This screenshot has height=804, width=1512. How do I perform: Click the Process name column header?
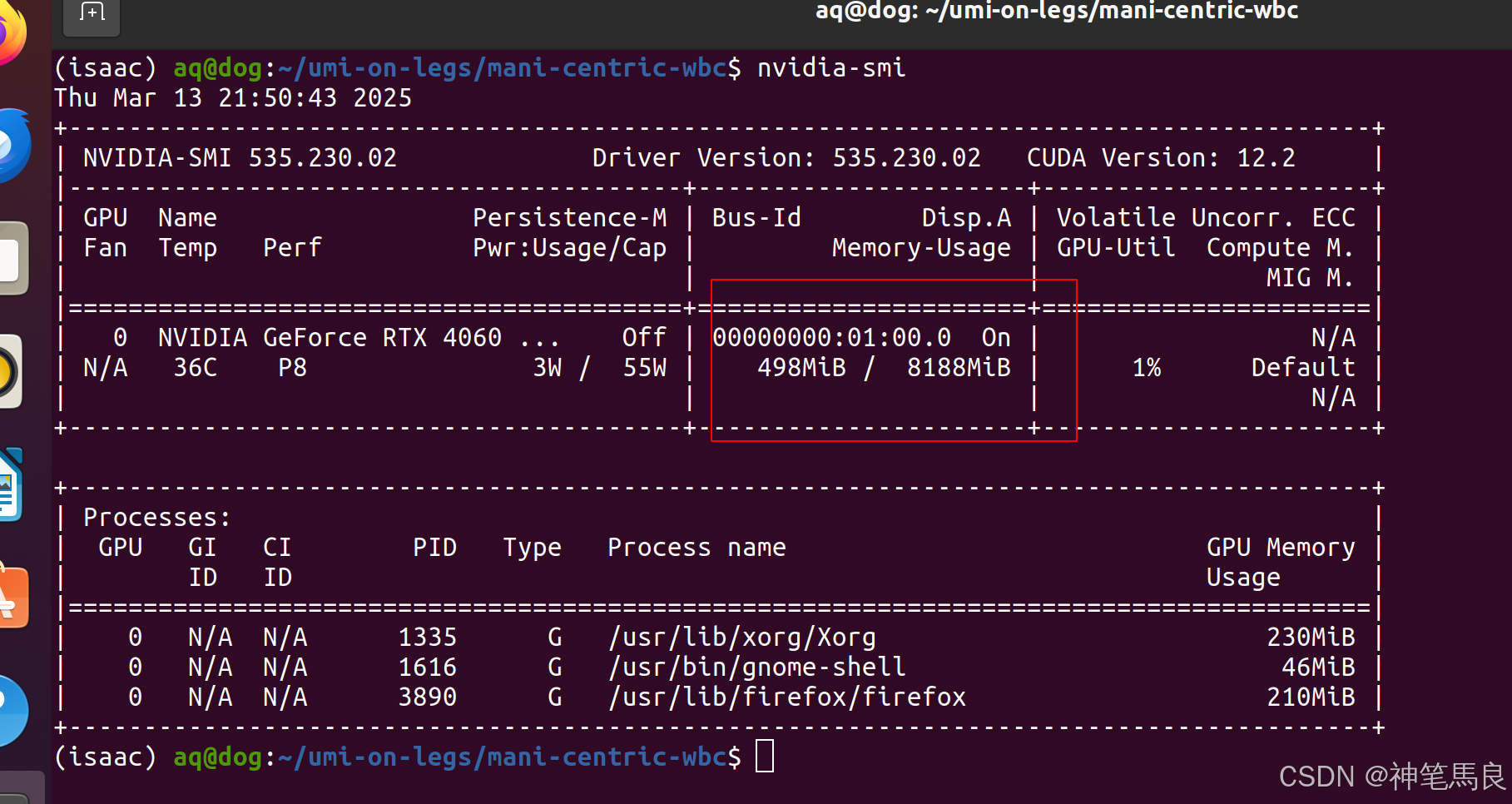[697, 548]
